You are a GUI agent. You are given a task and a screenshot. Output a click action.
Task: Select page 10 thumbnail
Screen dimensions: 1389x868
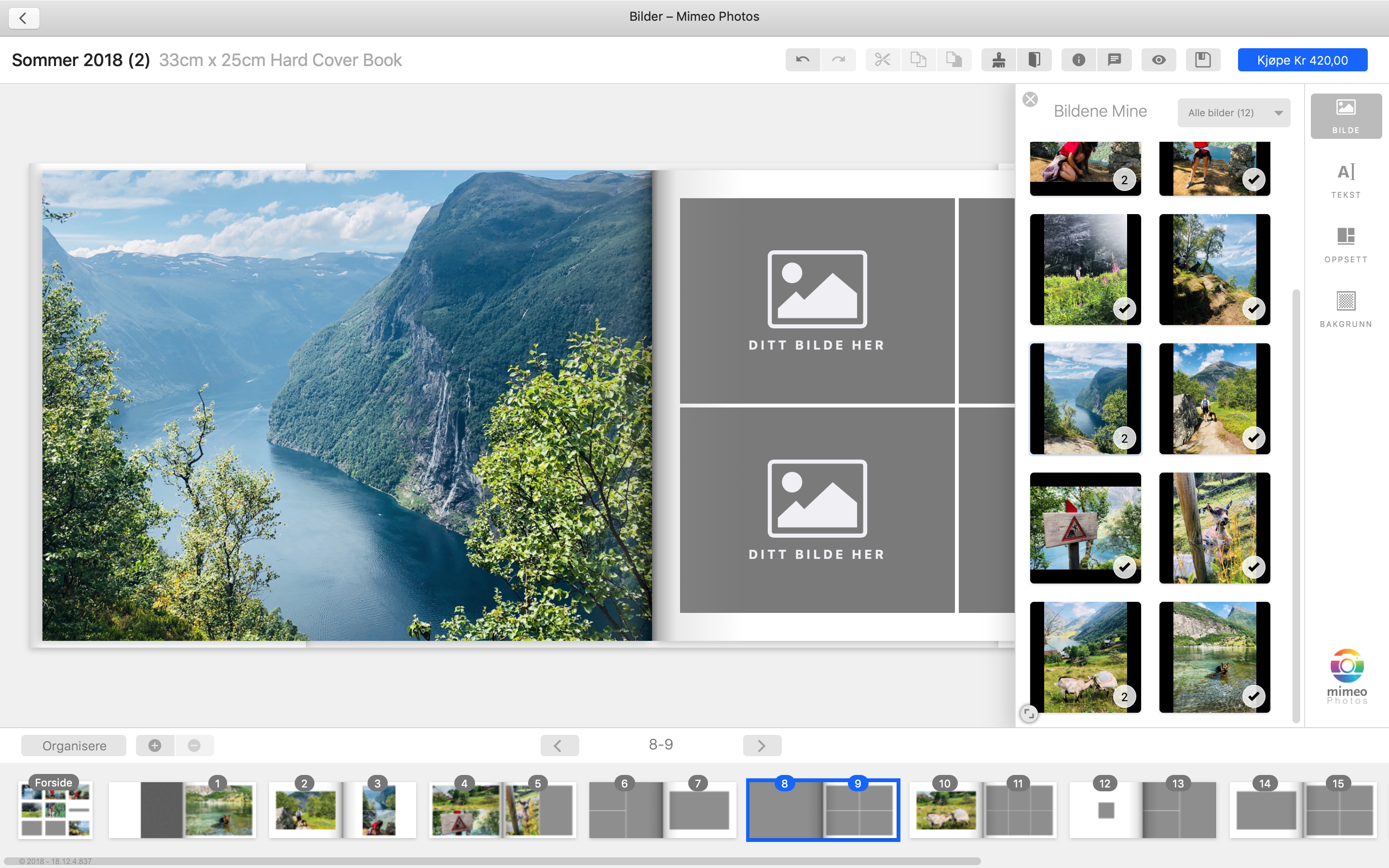tap(946, 810)
